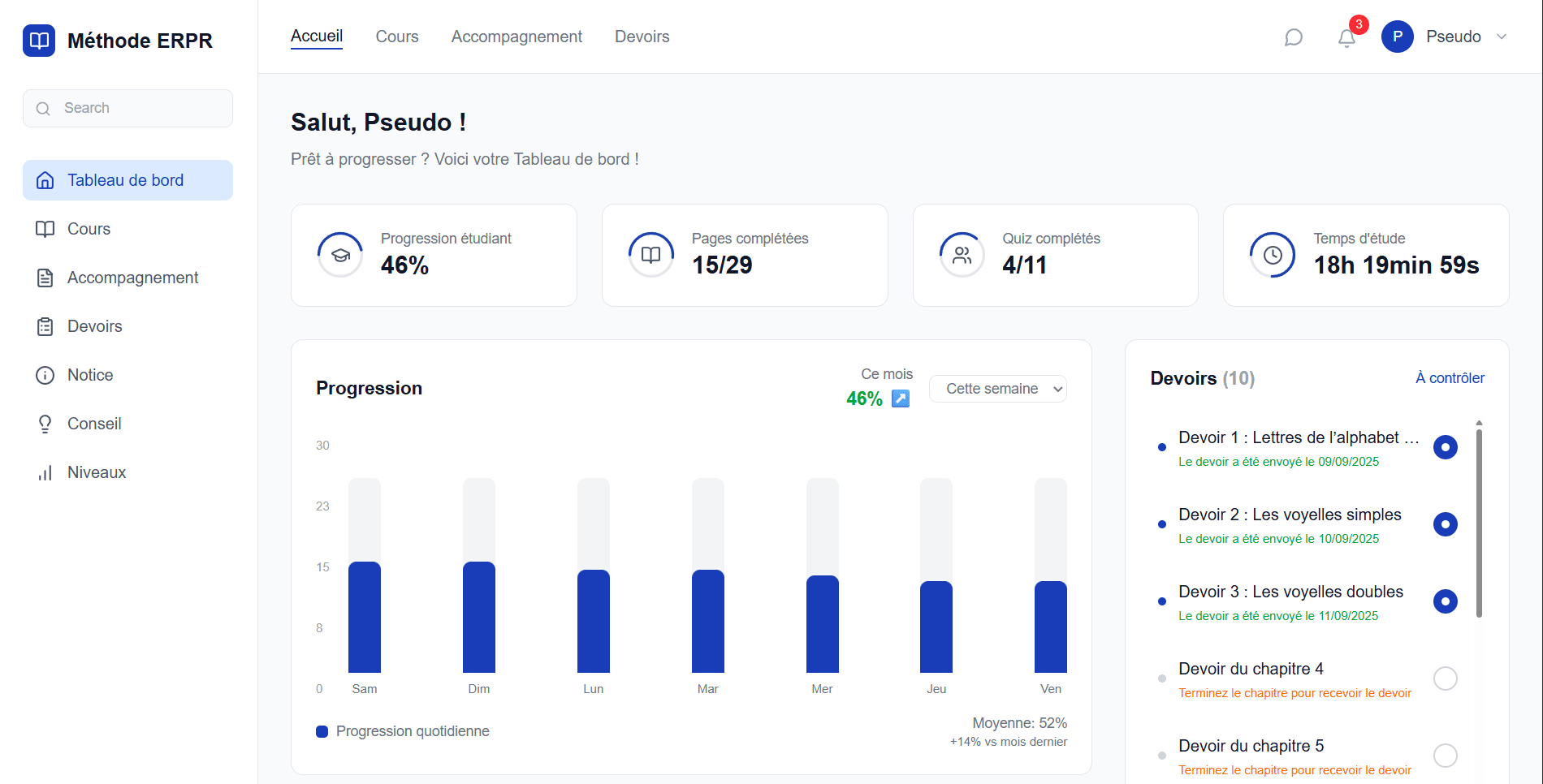Click the Pages complétées book icon

650,255
